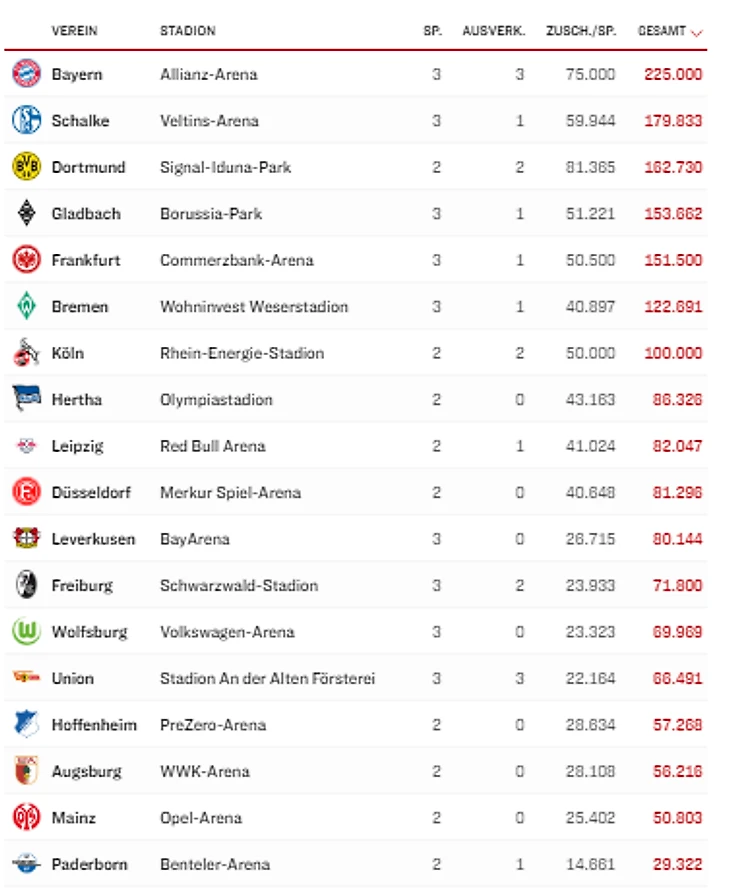Image resolution: width=730 pixels, height=889 pixels.
Task: Click the Köln club crest
Action: click(x=26, y=353)
